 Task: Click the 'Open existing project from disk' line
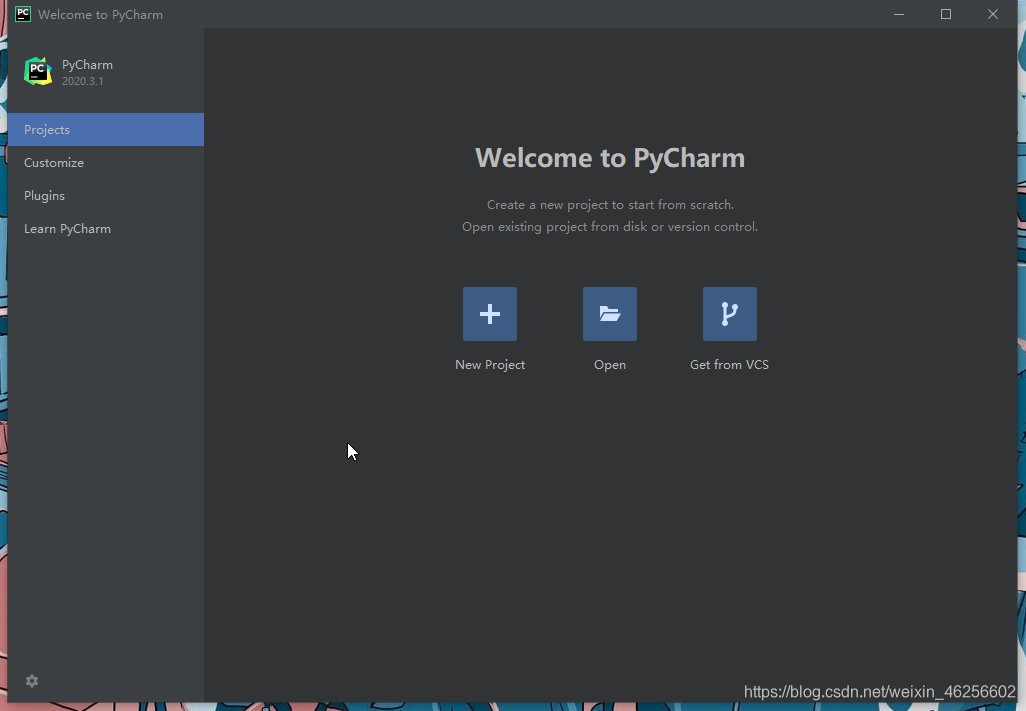(610, 226)
